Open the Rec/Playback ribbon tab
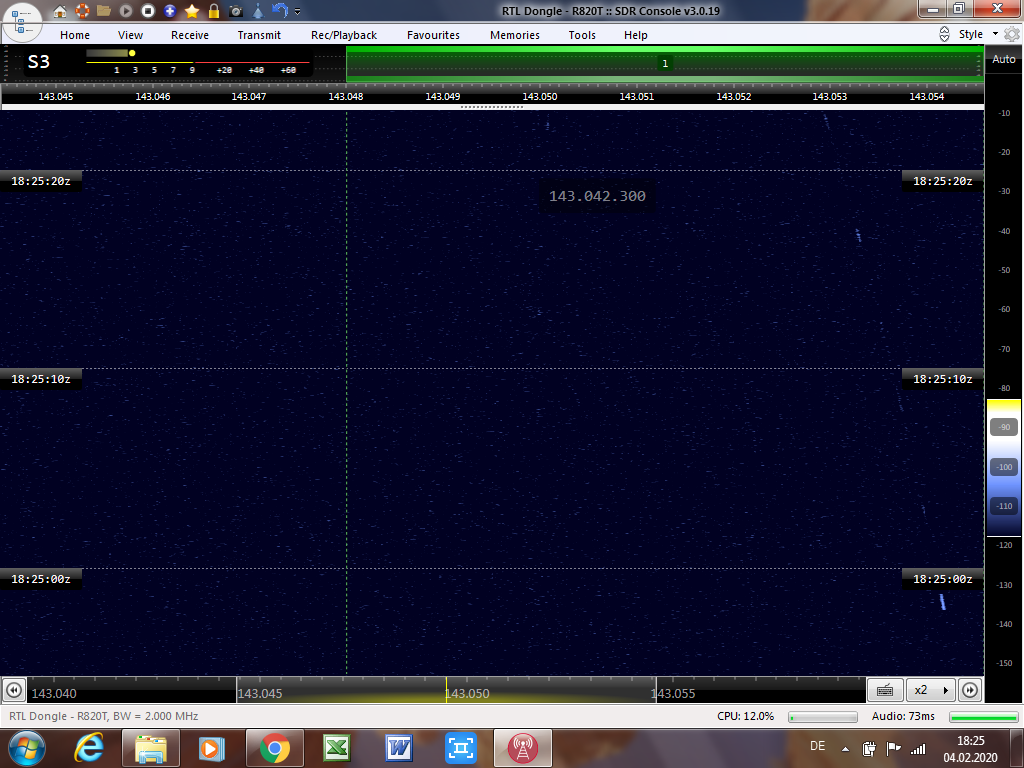Image resolution: width=1024 pixels, height=768 pixels. coord(344,35)
